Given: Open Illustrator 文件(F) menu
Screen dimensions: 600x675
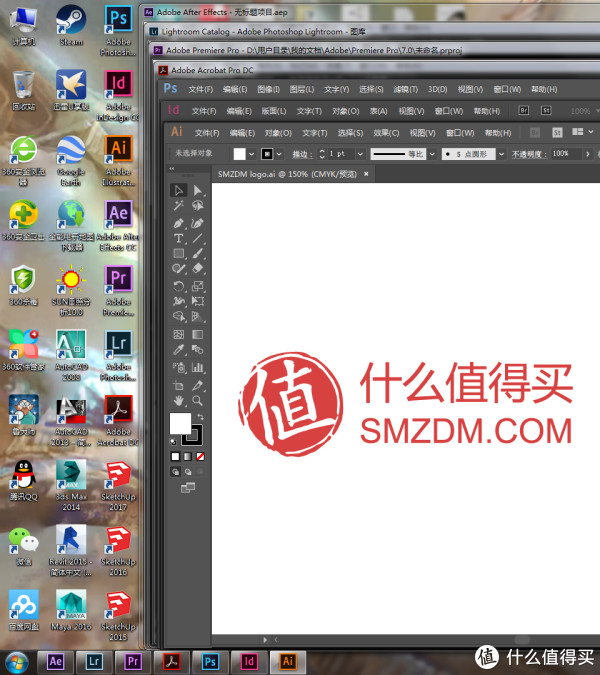Looking at the screenshot, I should (207, 133).
